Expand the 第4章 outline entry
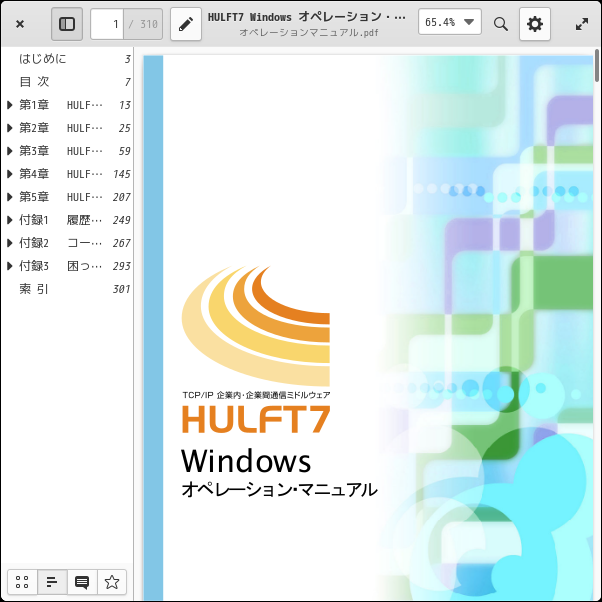 [x=10, y=174]
